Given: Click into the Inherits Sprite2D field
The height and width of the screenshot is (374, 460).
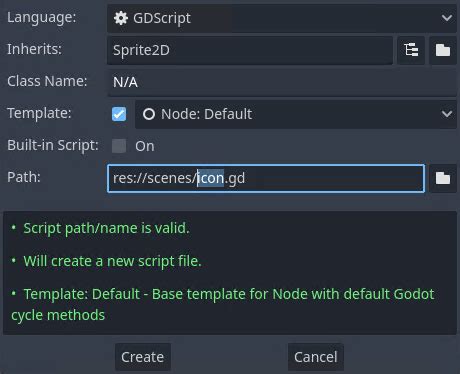Looking at the screenshot, I should pyautogui.click(x=250, y=50).
